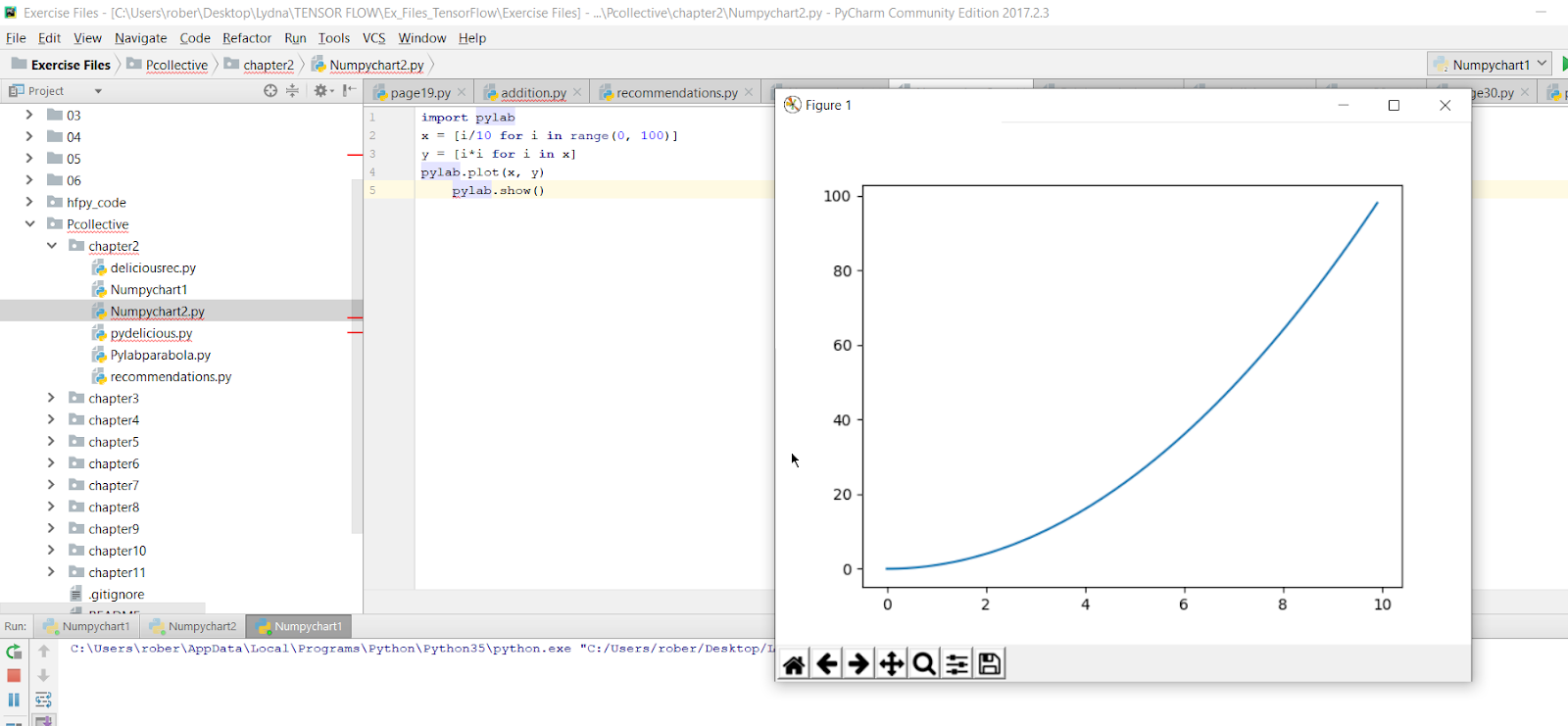Open deliciousrec.py in project tree
Image resolution: width=1568 pixels, height=726 pixels.
pyautogui.click(x=153, y=267)
